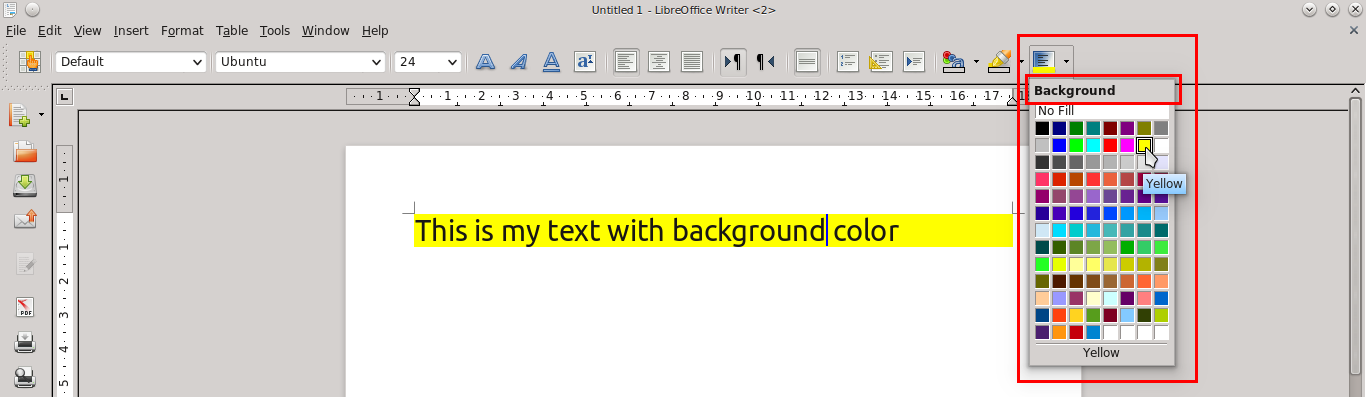Click the line spacing icon
Image resolution: width=1366 pixels, height=397 pixels.
[x=807, y=62]
